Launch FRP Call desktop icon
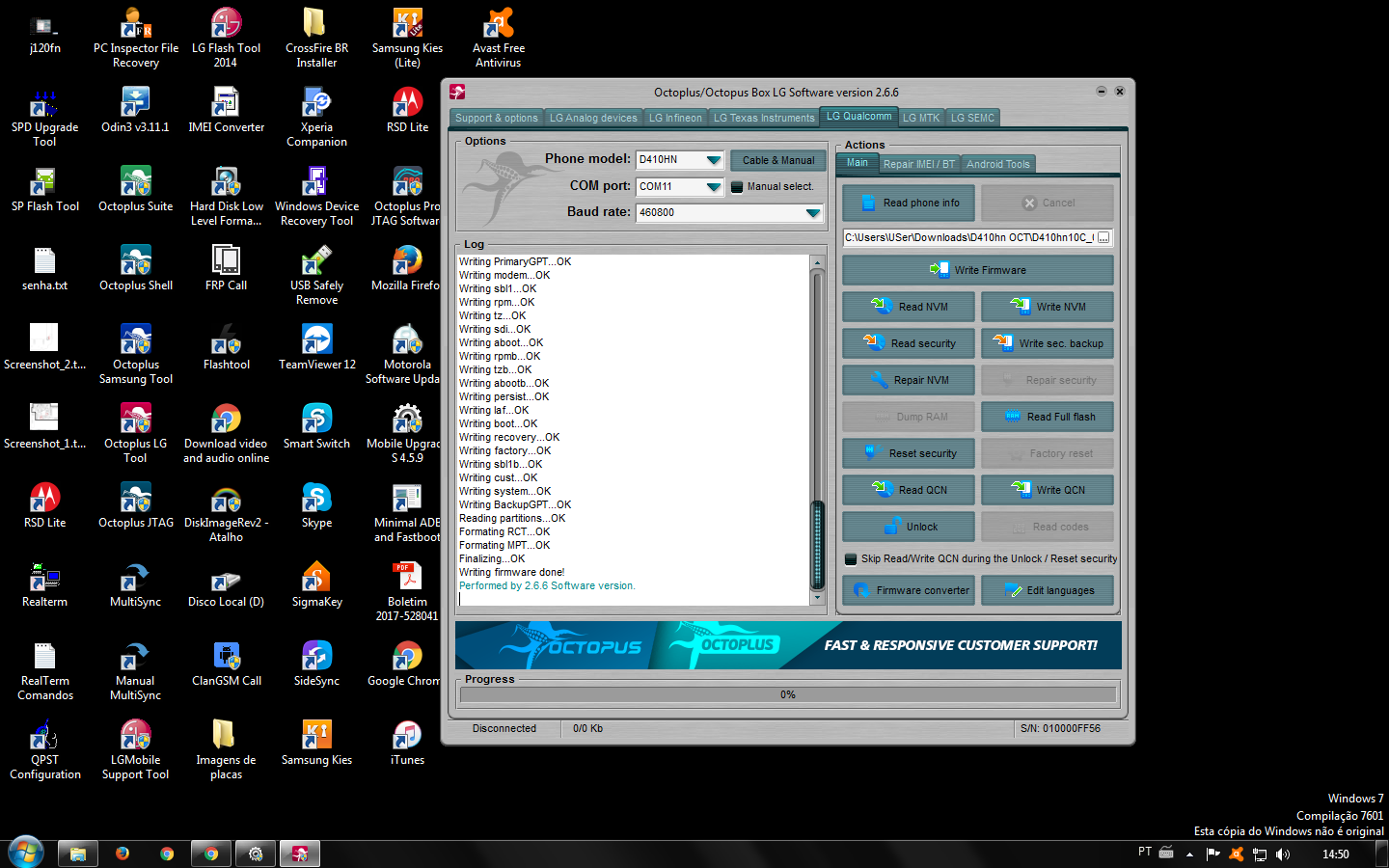 point(226,268)
